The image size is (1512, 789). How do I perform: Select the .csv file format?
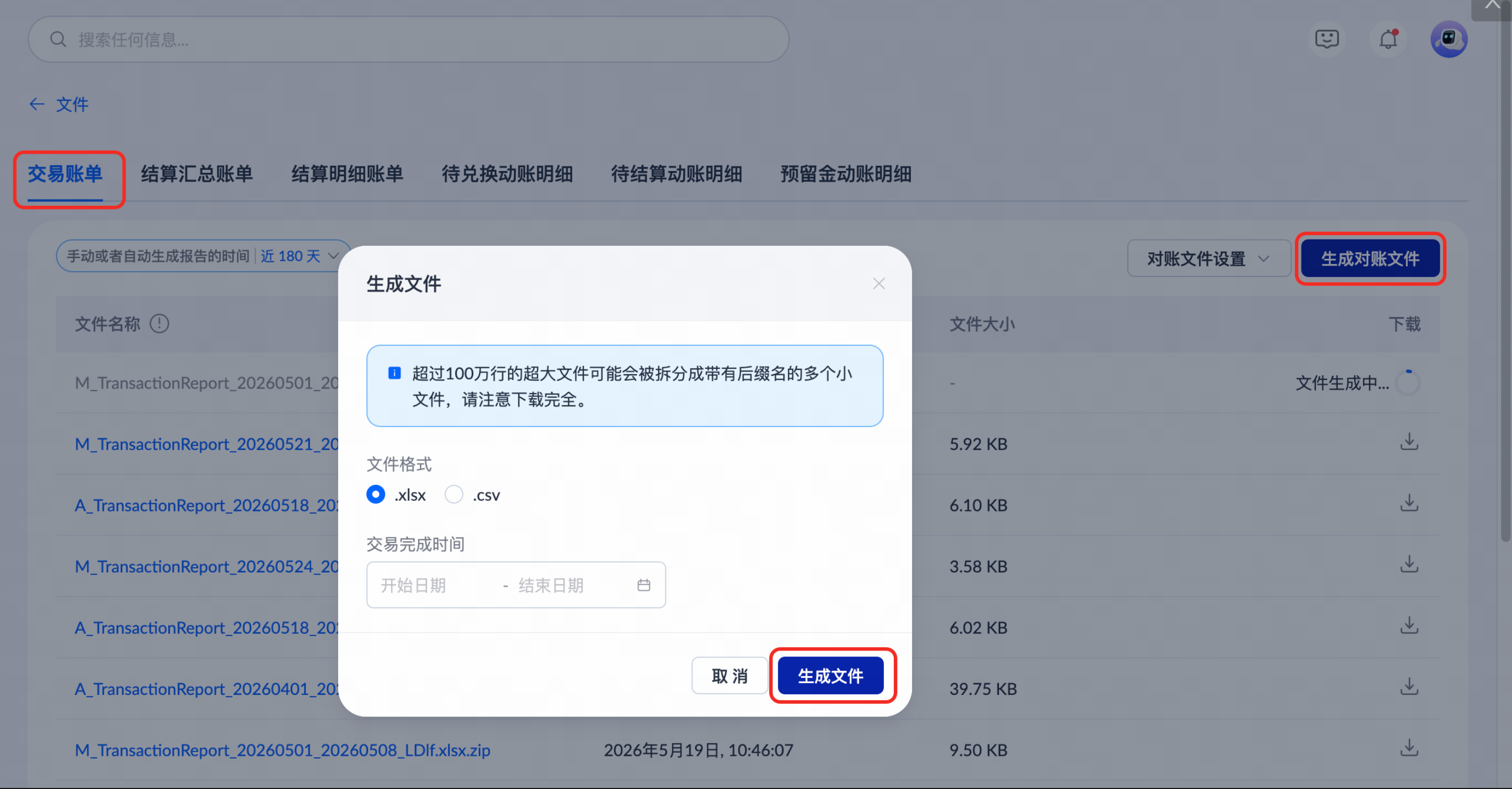(x=454, y=494)
